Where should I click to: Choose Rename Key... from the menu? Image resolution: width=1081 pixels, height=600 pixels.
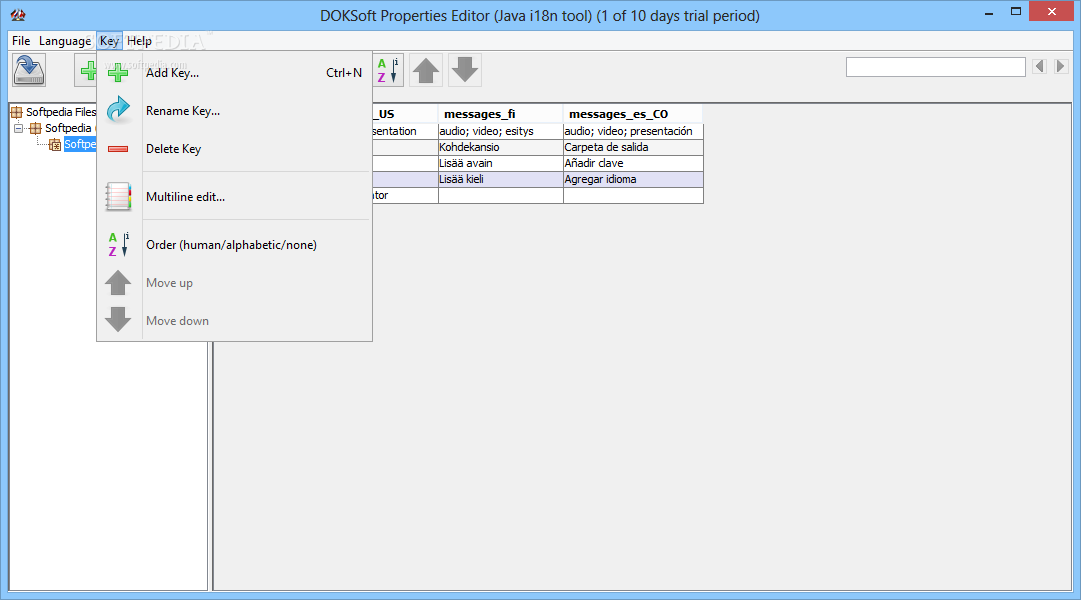(234, 110)
